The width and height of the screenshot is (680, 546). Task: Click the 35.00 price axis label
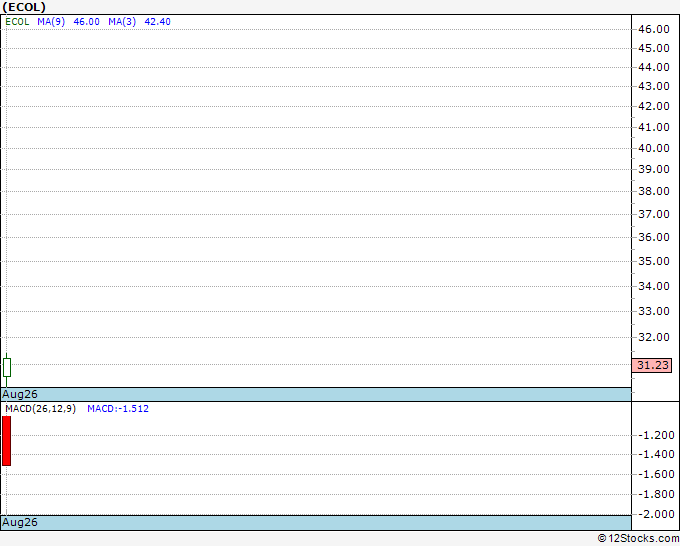(654, 261)
